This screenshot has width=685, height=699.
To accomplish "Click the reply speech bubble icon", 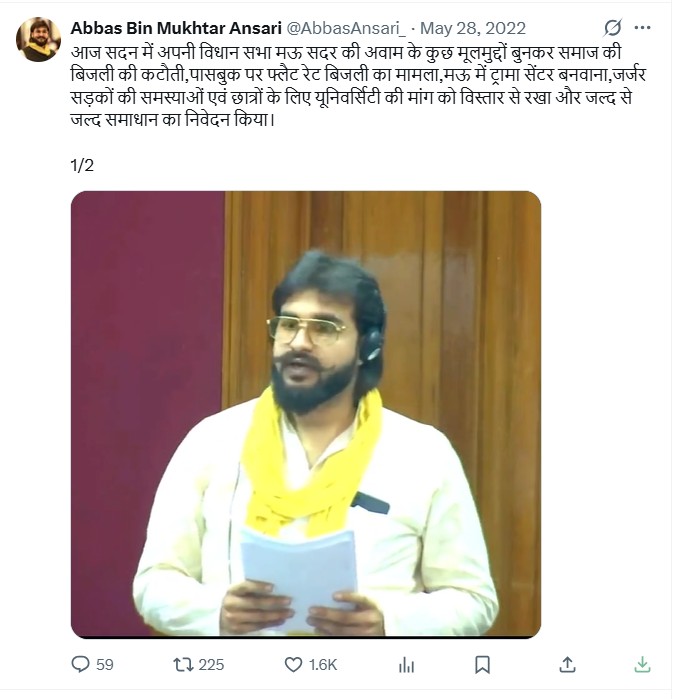I will [x=81, y=664].
